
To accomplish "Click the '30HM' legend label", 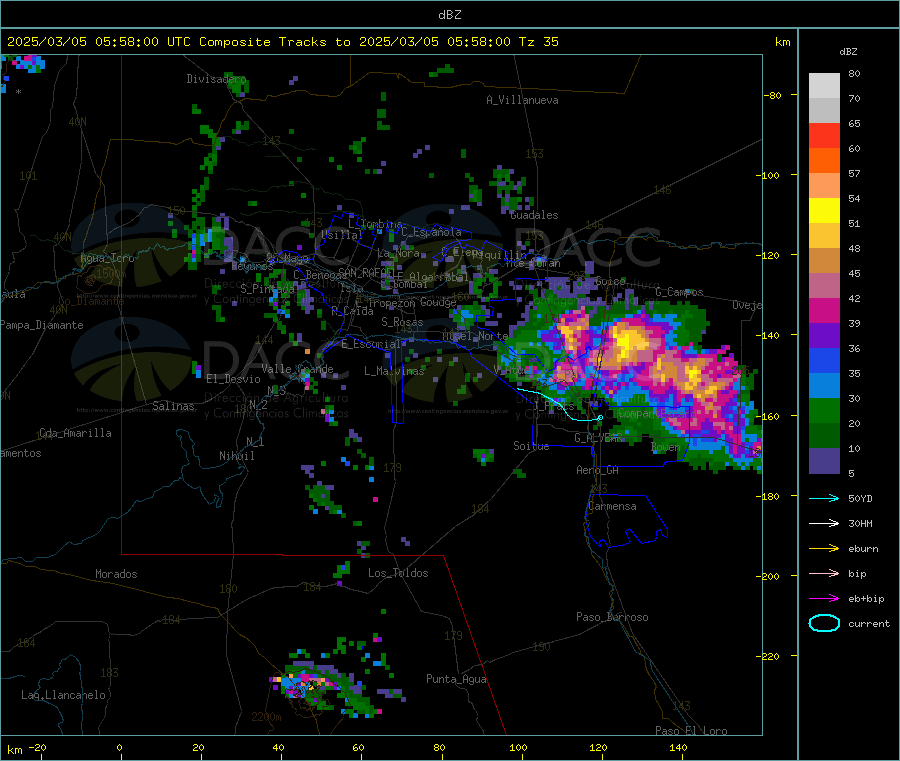I will pos(860,523).
